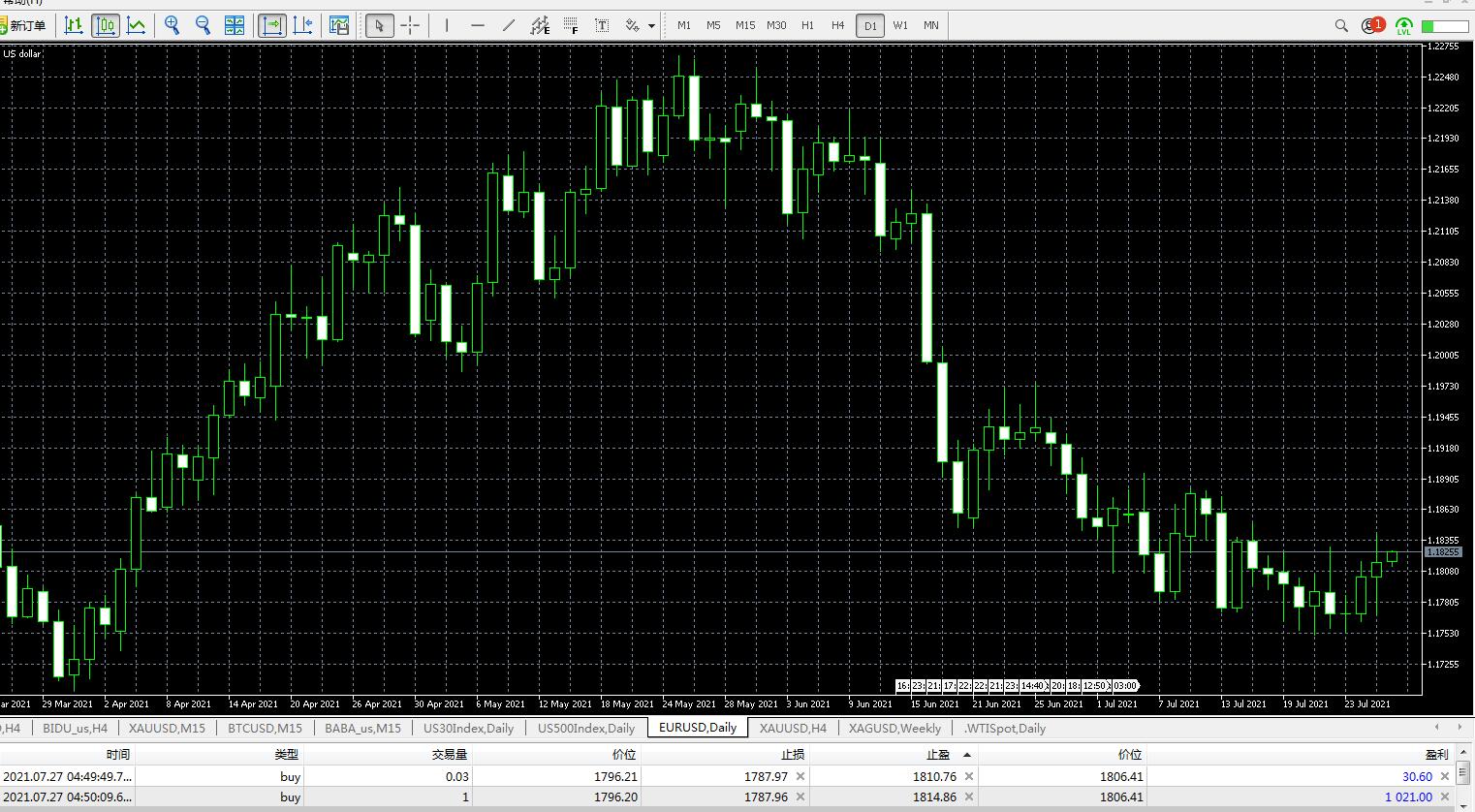Open a new order with 新订单 button
Image resolution: width=1475 pixels, height=812 pixels.
tap(23, 26)
